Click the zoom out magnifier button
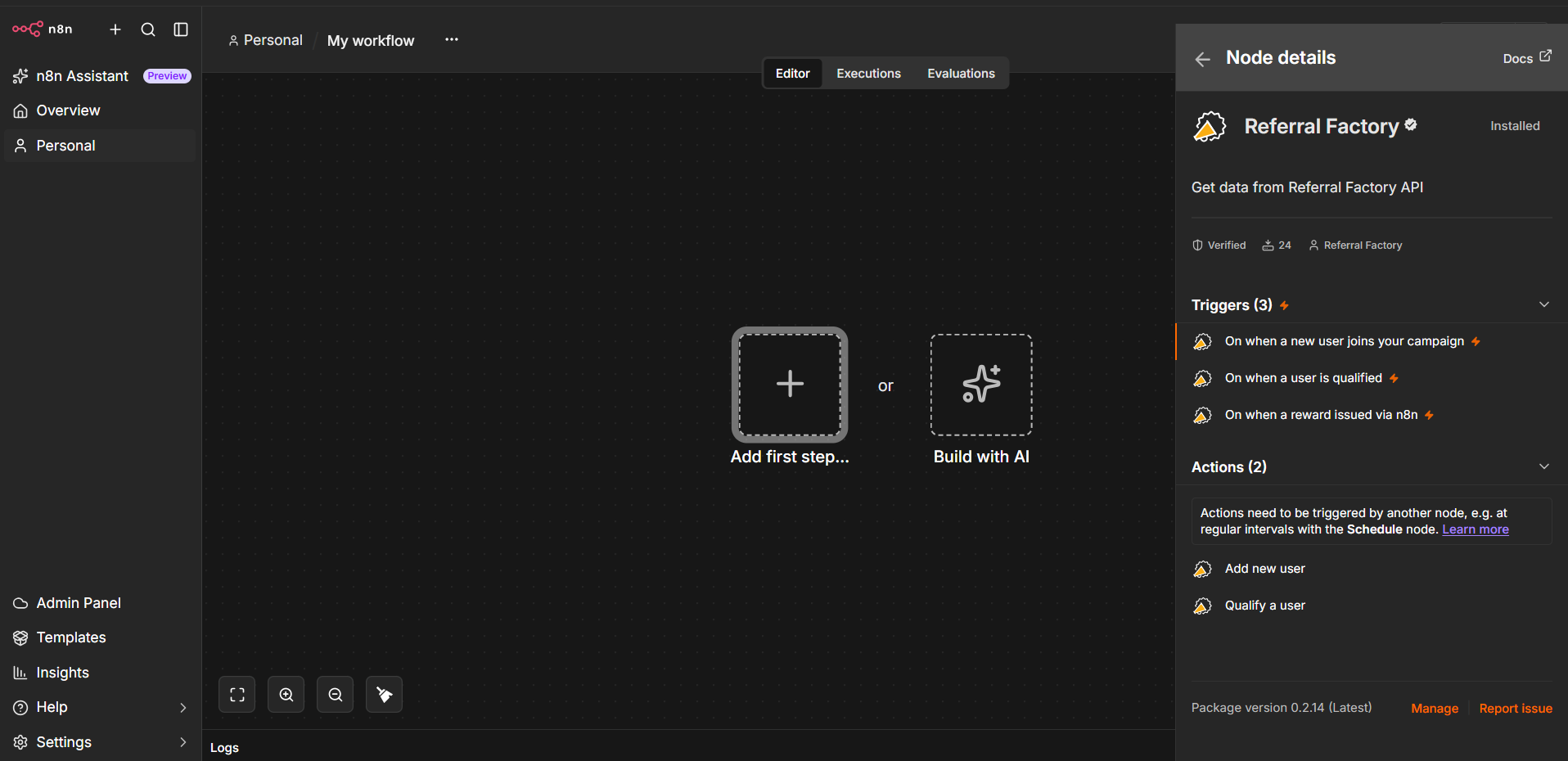This screenshot has width=1568, height=761. pyautogui.click(x=336, y=695)
